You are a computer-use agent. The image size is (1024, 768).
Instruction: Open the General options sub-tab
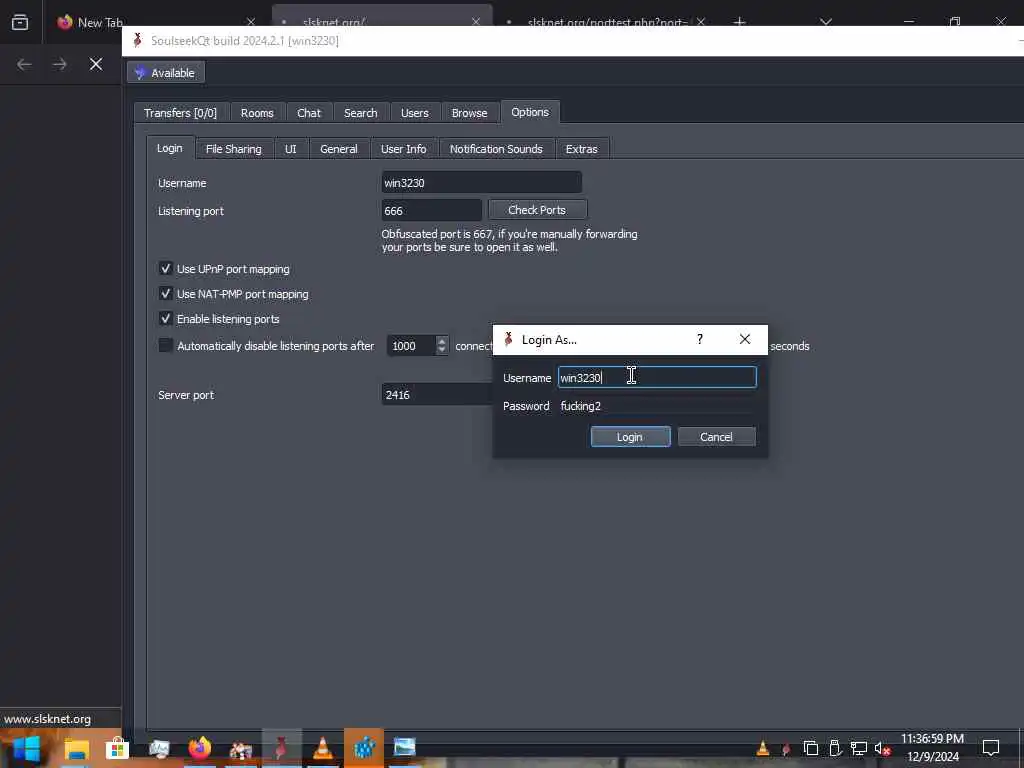[x=339, y=149]
